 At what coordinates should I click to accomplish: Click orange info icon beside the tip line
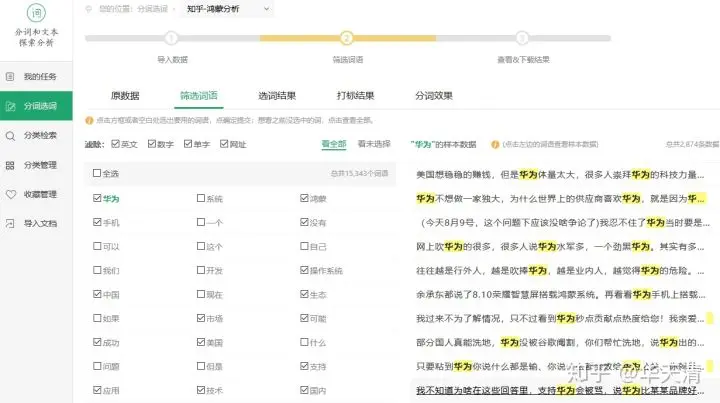89,121
